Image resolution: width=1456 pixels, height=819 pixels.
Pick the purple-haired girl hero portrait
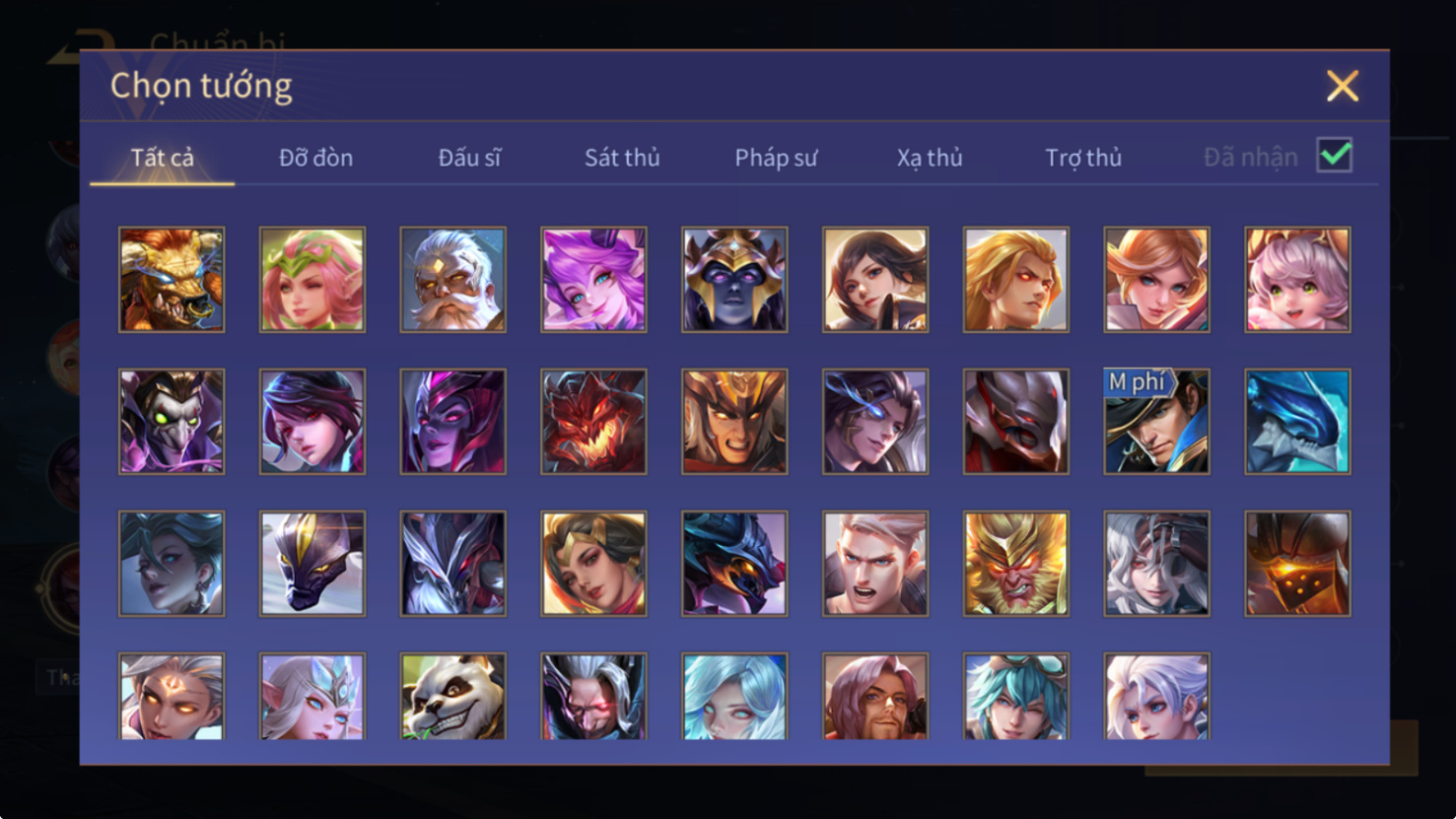point(593,280)
